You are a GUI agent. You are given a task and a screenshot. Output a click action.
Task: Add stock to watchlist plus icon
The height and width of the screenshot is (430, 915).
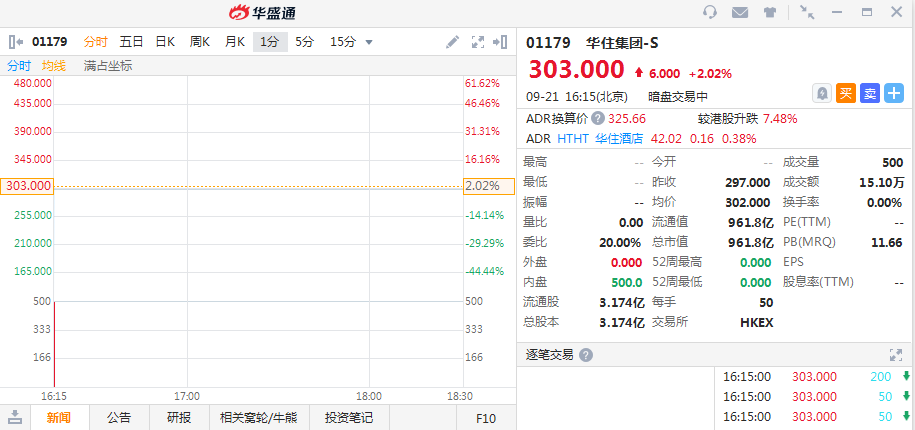894,93
